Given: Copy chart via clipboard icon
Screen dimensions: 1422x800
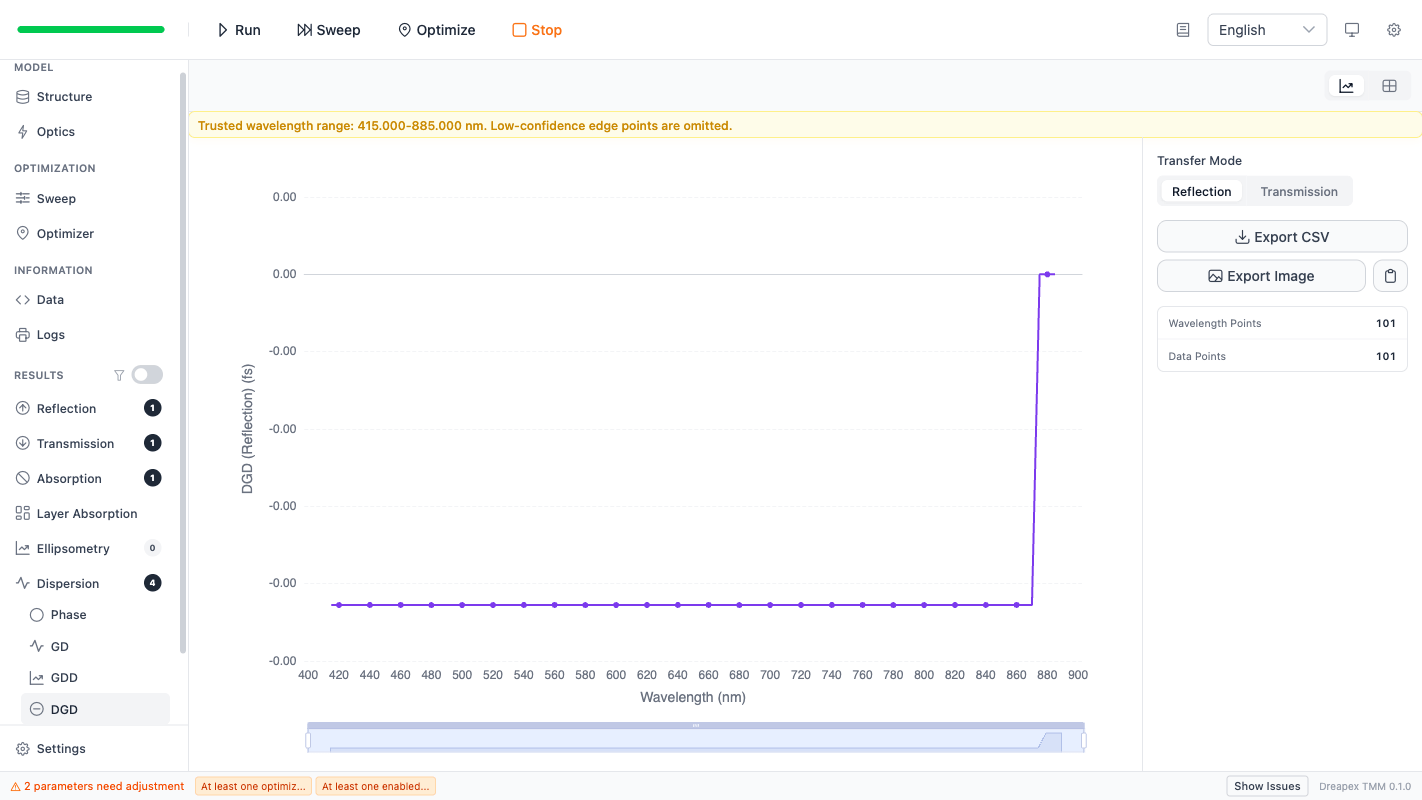Looking at the screenshot, I should click(x=1390, y=275).
